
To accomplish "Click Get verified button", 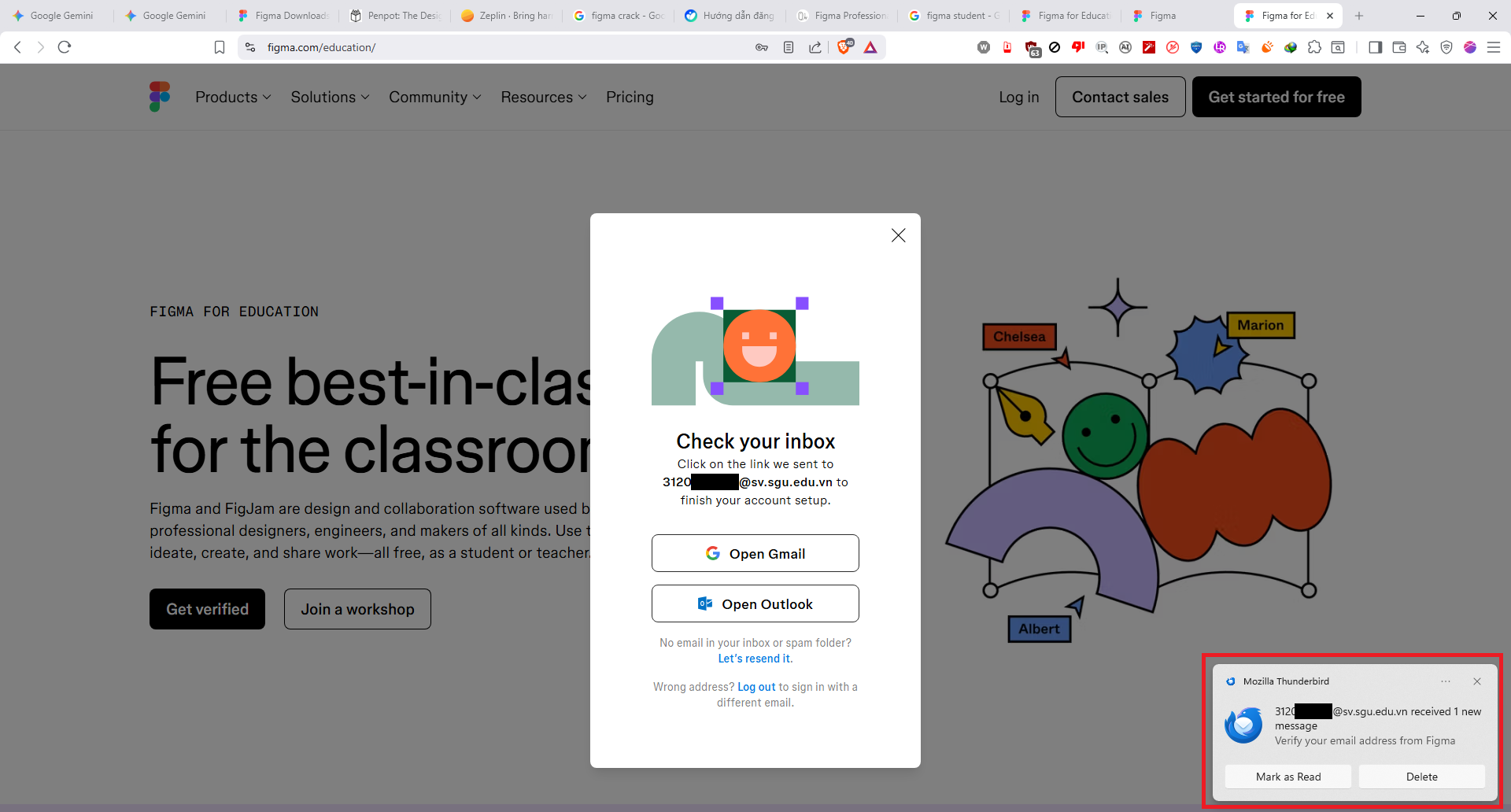I will pos(207,609).
